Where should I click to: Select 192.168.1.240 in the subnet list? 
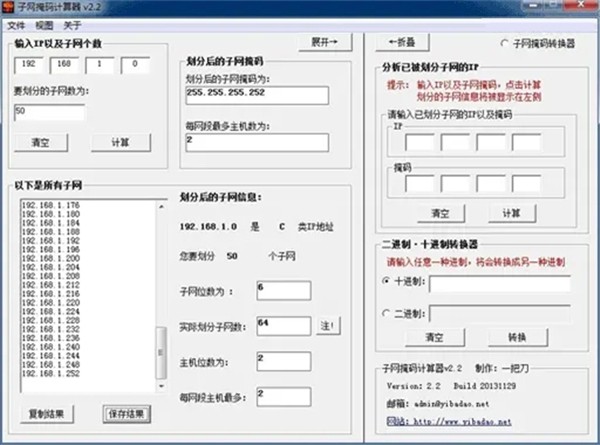click(x=51, y=347)
